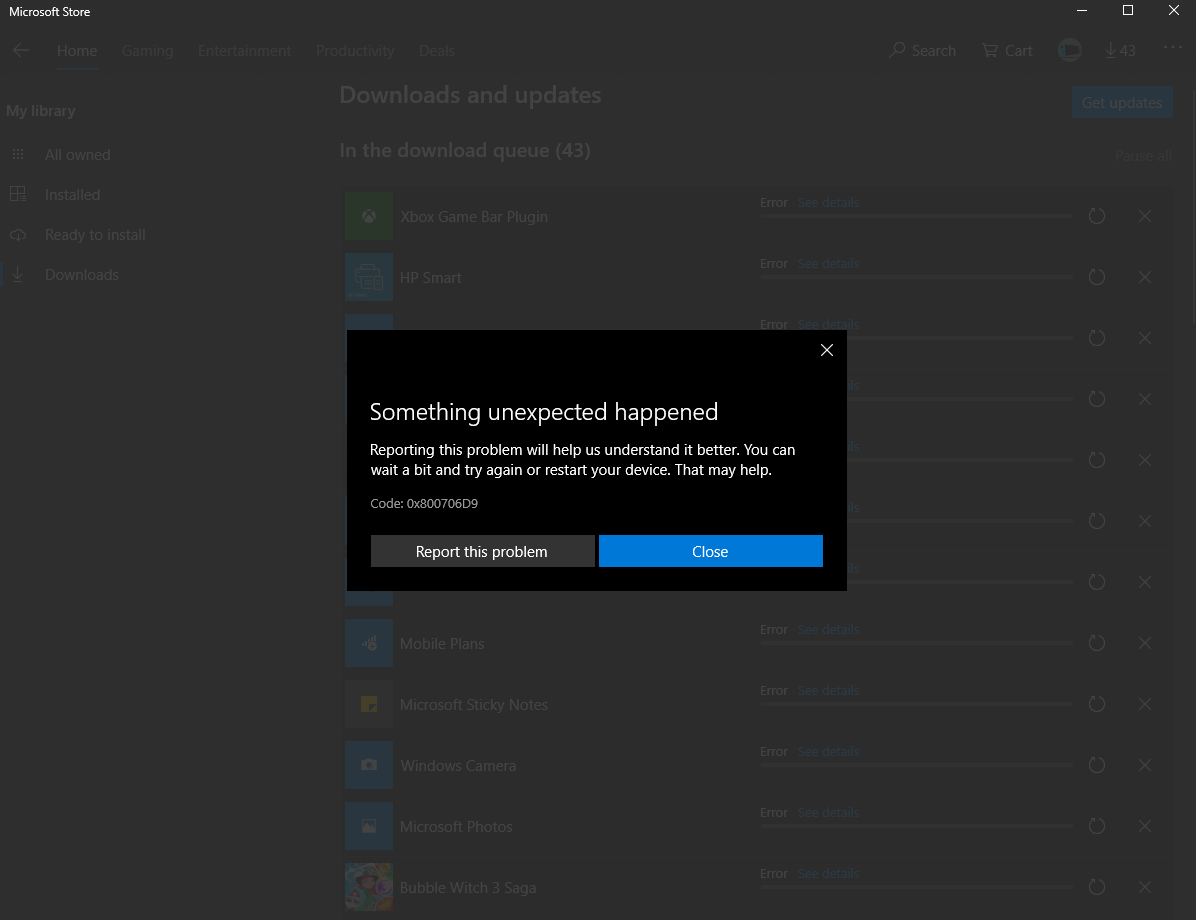Open downloads indicator showing 43
This screenshot has width=1196, height=920.
point(1120,50)
